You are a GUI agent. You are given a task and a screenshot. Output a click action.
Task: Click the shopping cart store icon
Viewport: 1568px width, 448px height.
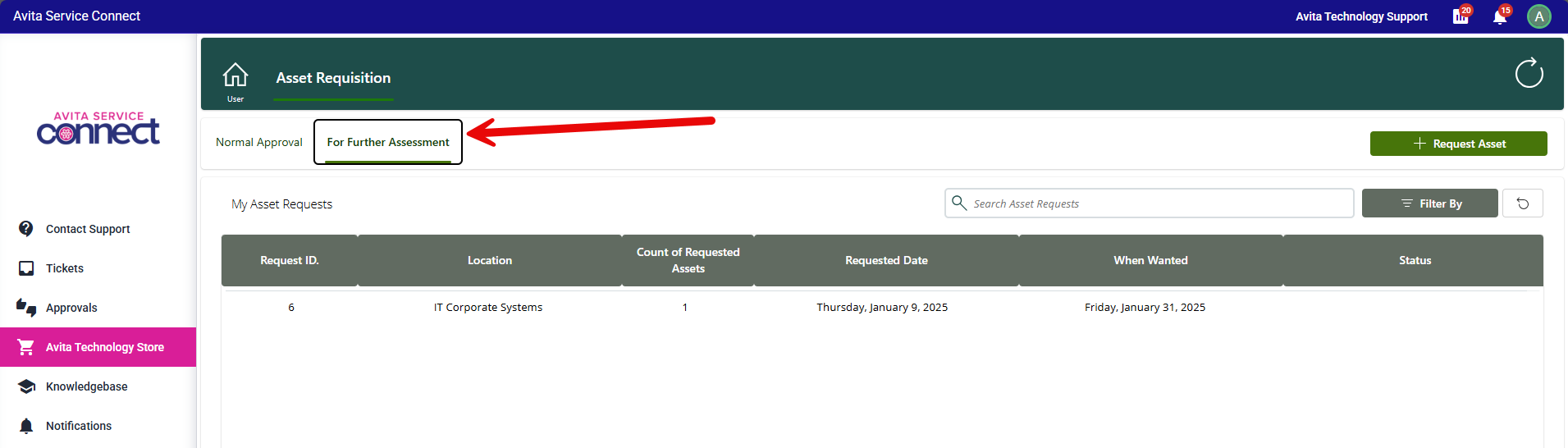(26, 347)
